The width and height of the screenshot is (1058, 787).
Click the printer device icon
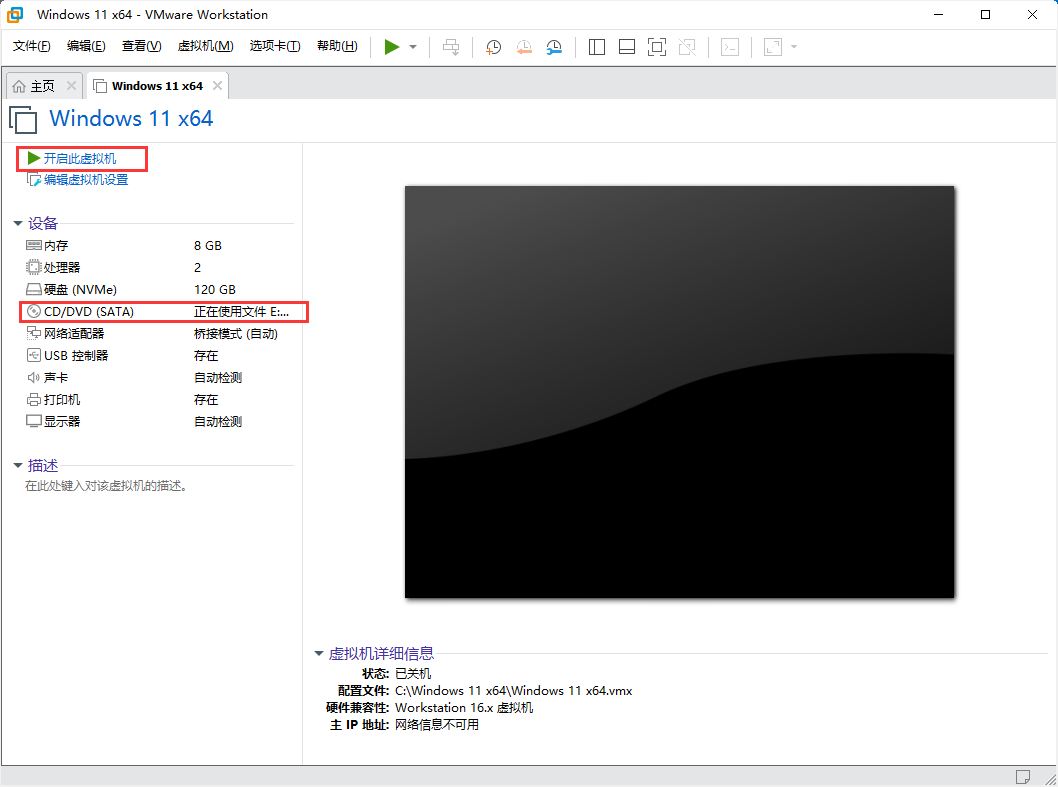(34, 399)
